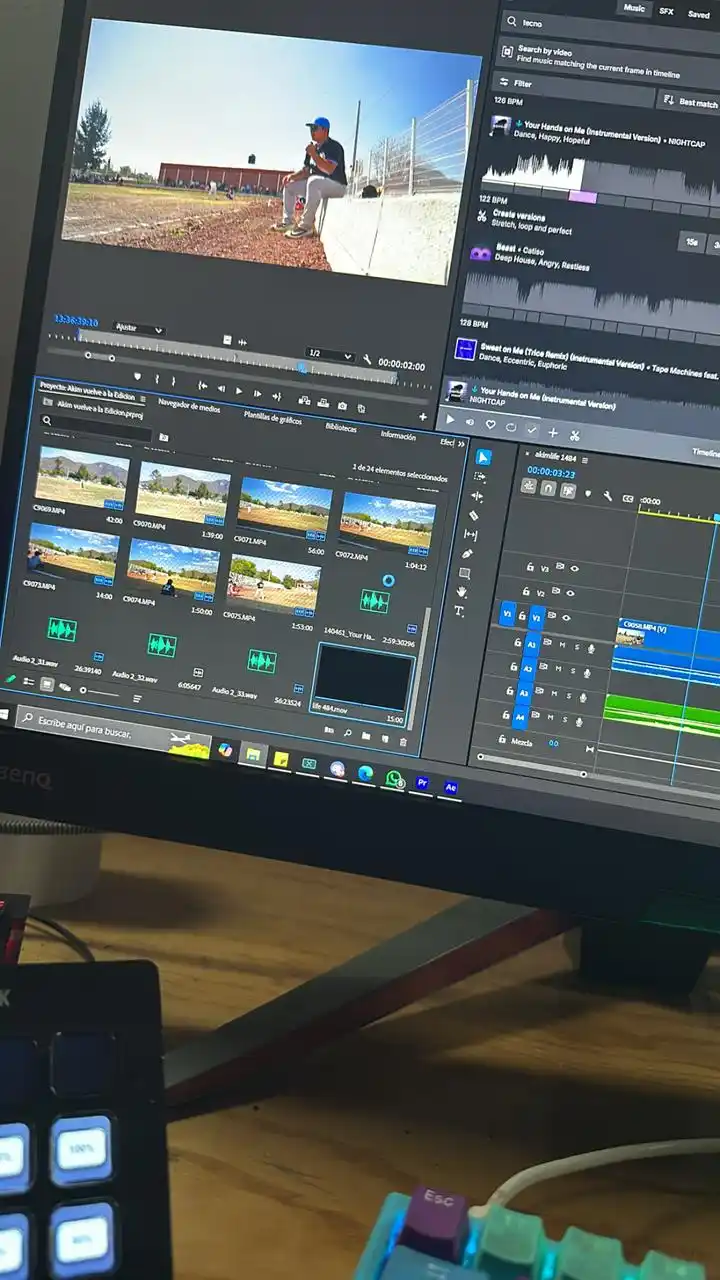Open After Effects from taskbar
This screenshot has height=1280, width=720.
[451, 787]
